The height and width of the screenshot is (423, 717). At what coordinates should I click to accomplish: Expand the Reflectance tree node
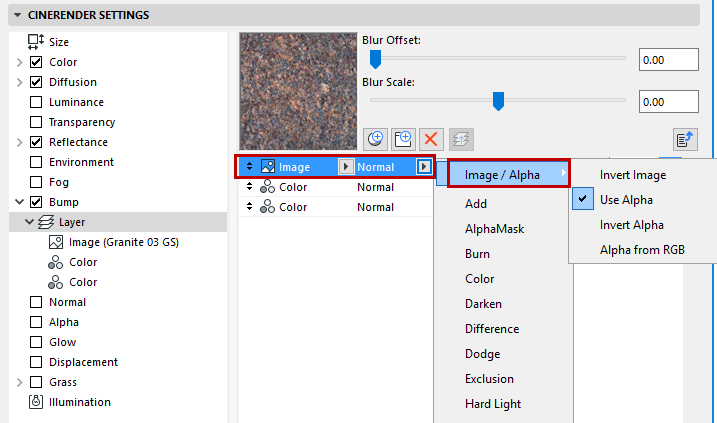click(19, 142)
